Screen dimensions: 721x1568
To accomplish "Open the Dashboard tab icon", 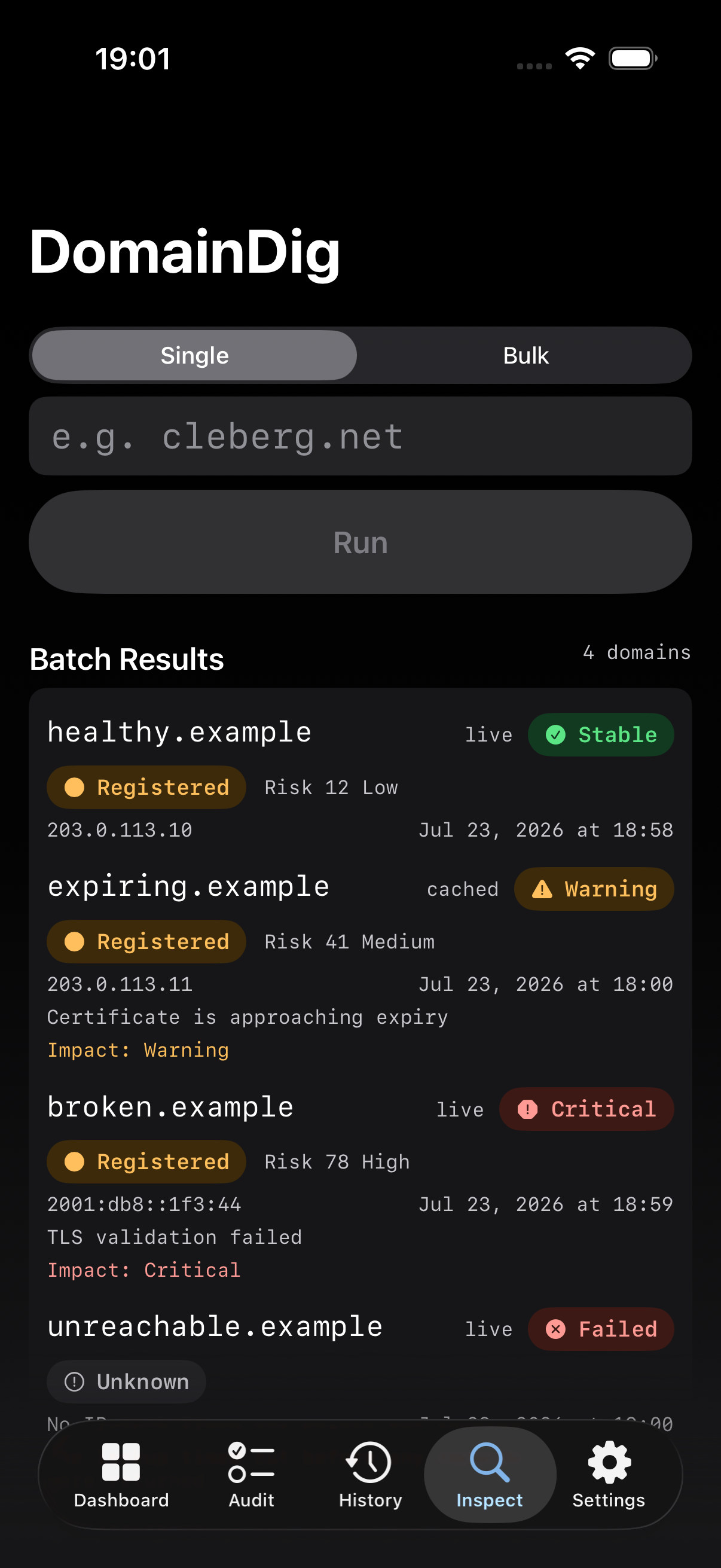I will pyautogui.click(x=121, y=1462).
